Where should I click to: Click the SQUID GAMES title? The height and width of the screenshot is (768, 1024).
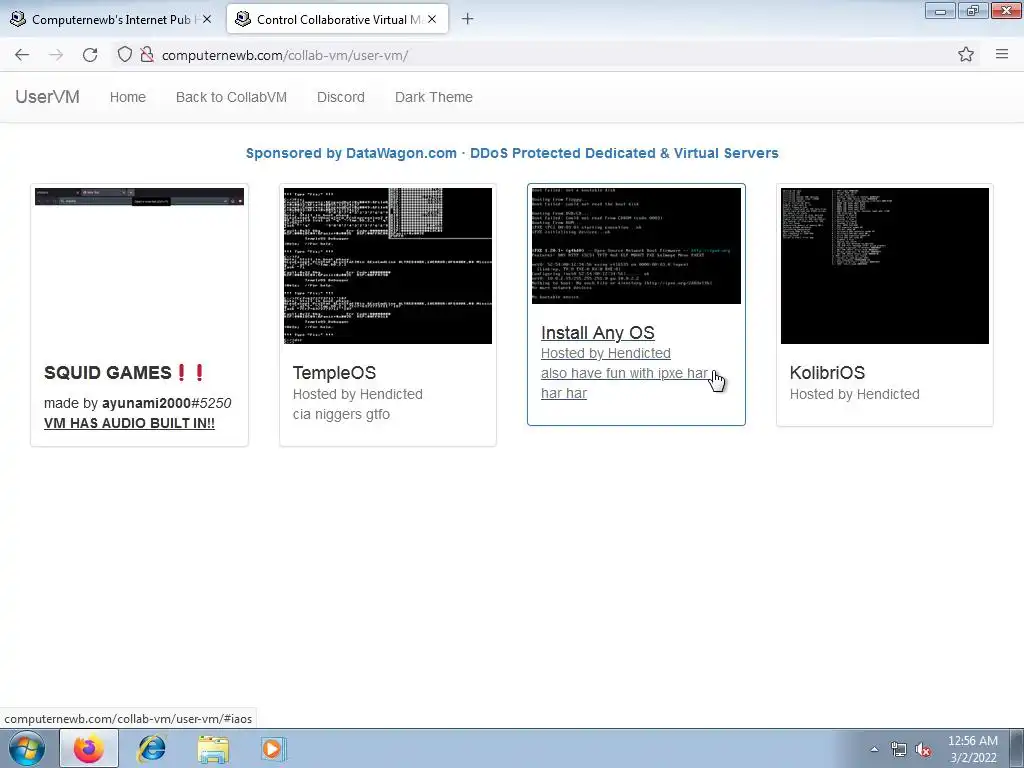click(125, 372)
